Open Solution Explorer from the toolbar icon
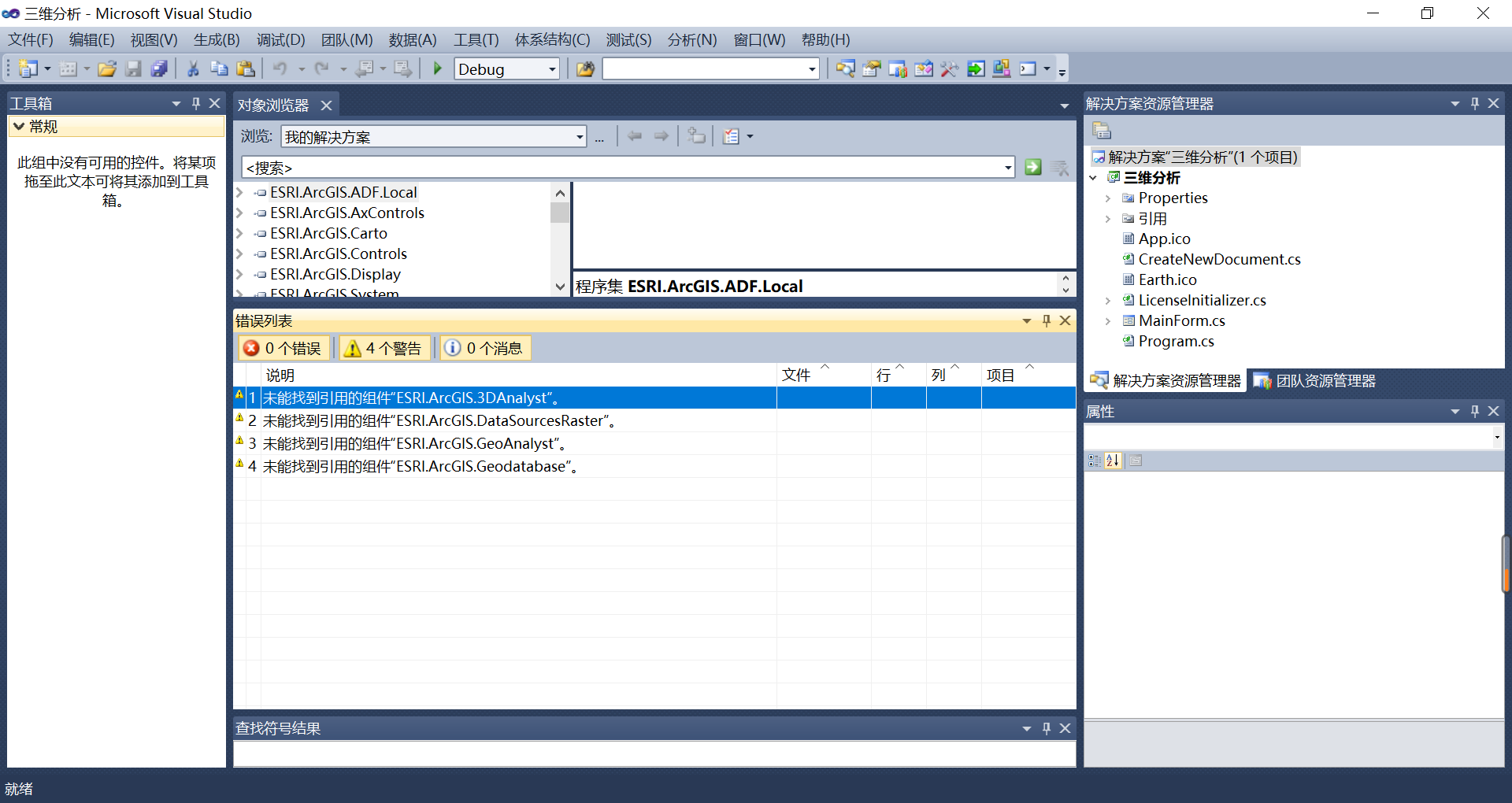 [x=845, y=69]
